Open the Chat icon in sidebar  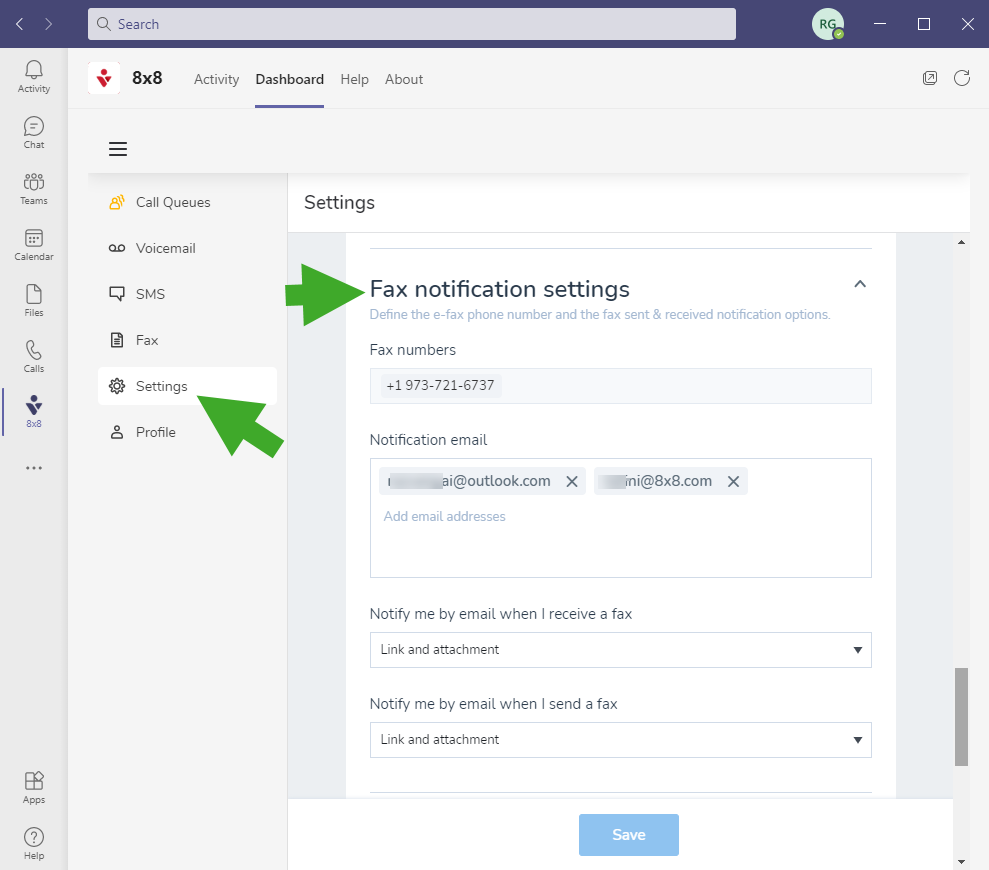[34, 132]
